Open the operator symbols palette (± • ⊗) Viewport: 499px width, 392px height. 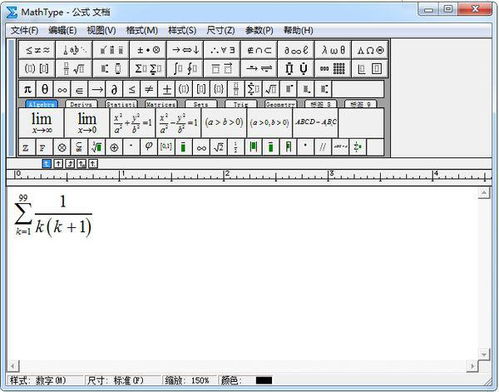point(148,50)
